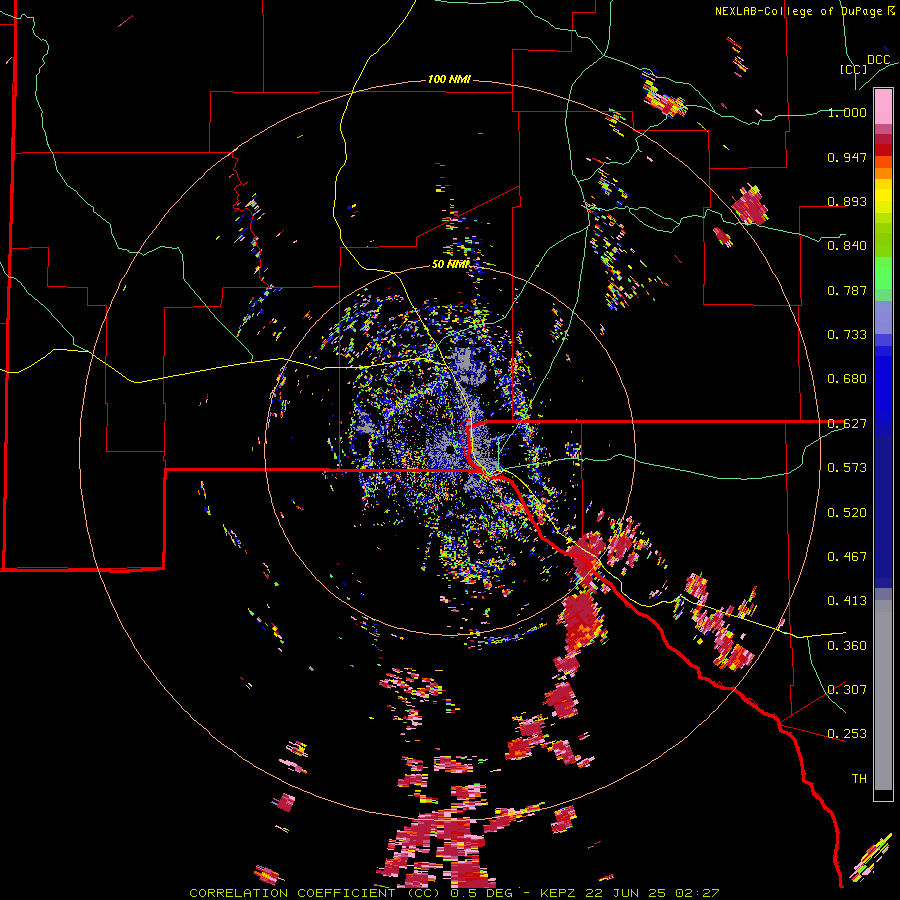Click the 0.787 color scale value
Viewport: 900px width, 900px height.
[847, 290]
